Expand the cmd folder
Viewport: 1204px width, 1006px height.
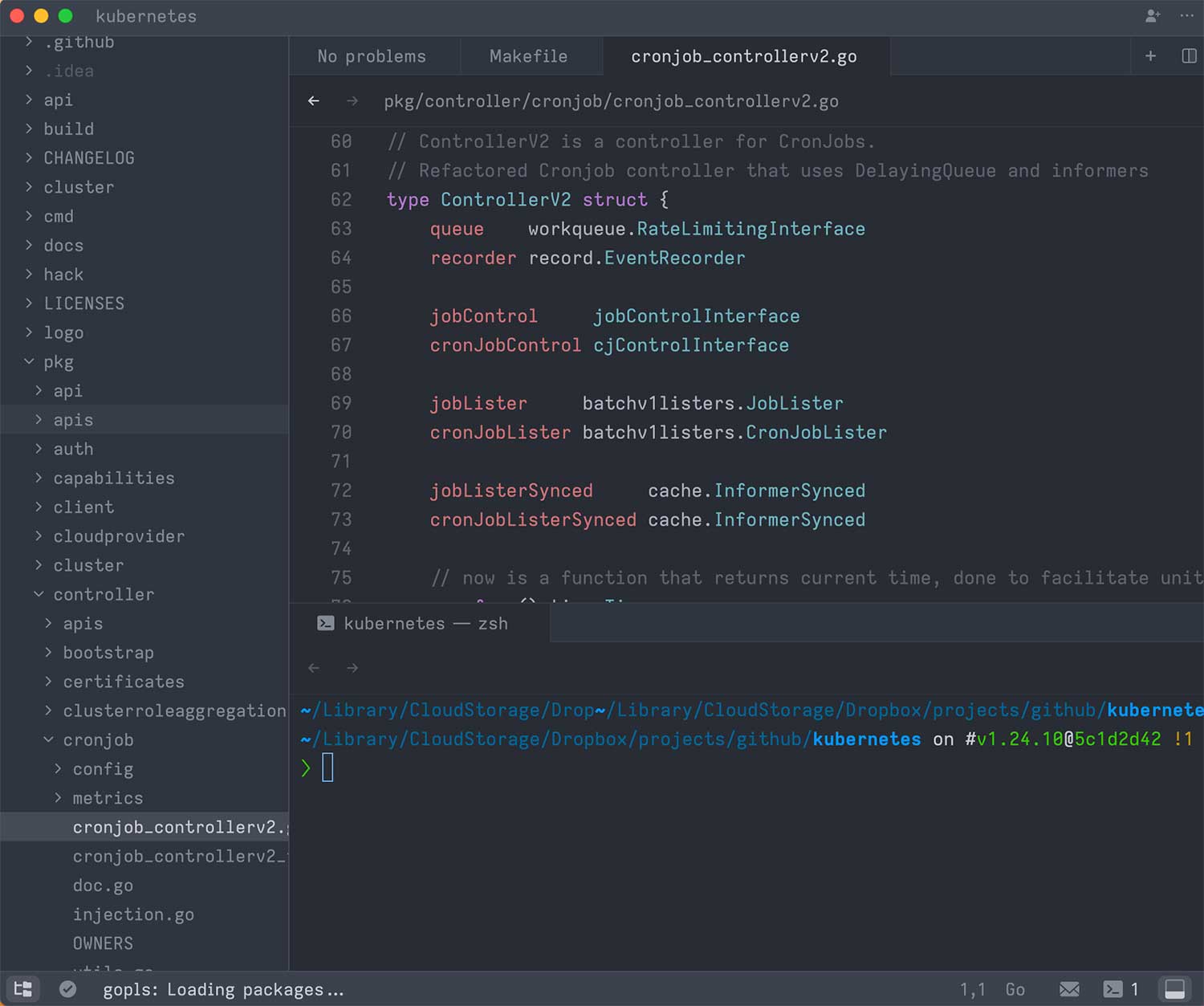pos(144,216)
